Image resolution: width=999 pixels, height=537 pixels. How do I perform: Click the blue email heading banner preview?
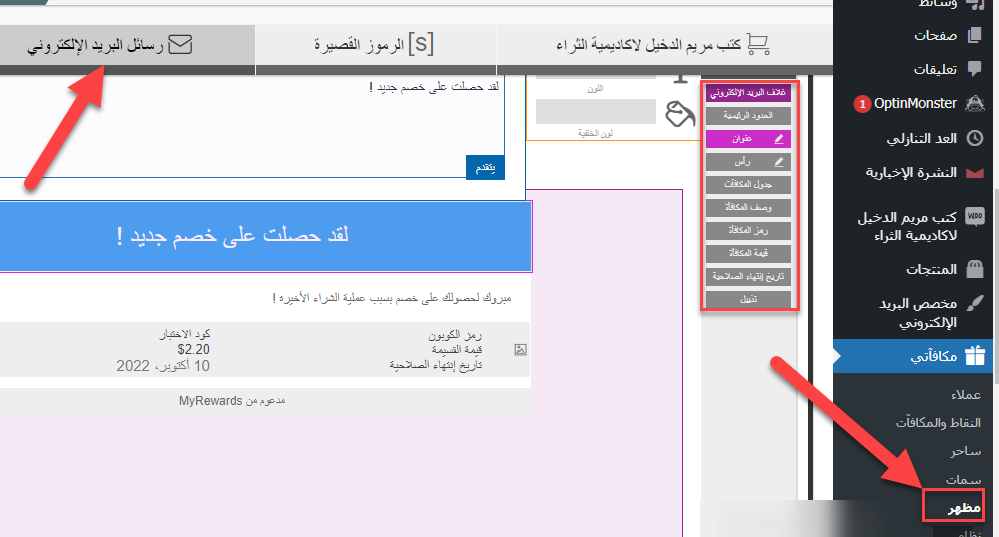click(266, 236)
